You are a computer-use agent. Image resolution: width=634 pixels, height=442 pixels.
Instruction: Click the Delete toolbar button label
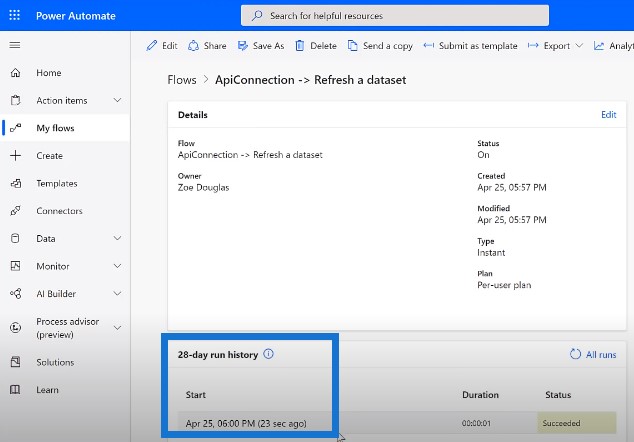pos(323,46)
